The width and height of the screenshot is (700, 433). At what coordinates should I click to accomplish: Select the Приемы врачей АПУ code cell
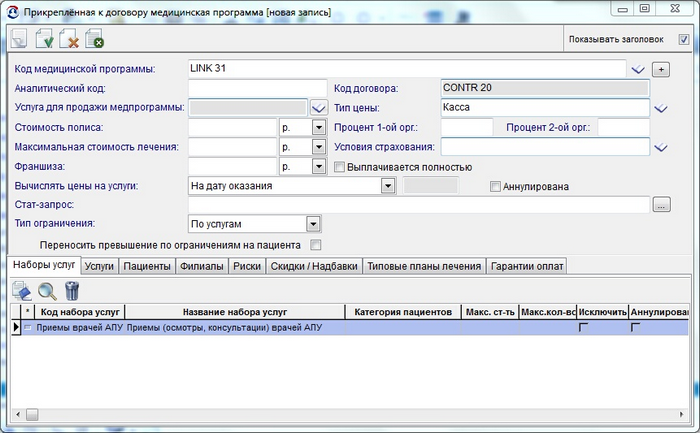tap(79, 328)
